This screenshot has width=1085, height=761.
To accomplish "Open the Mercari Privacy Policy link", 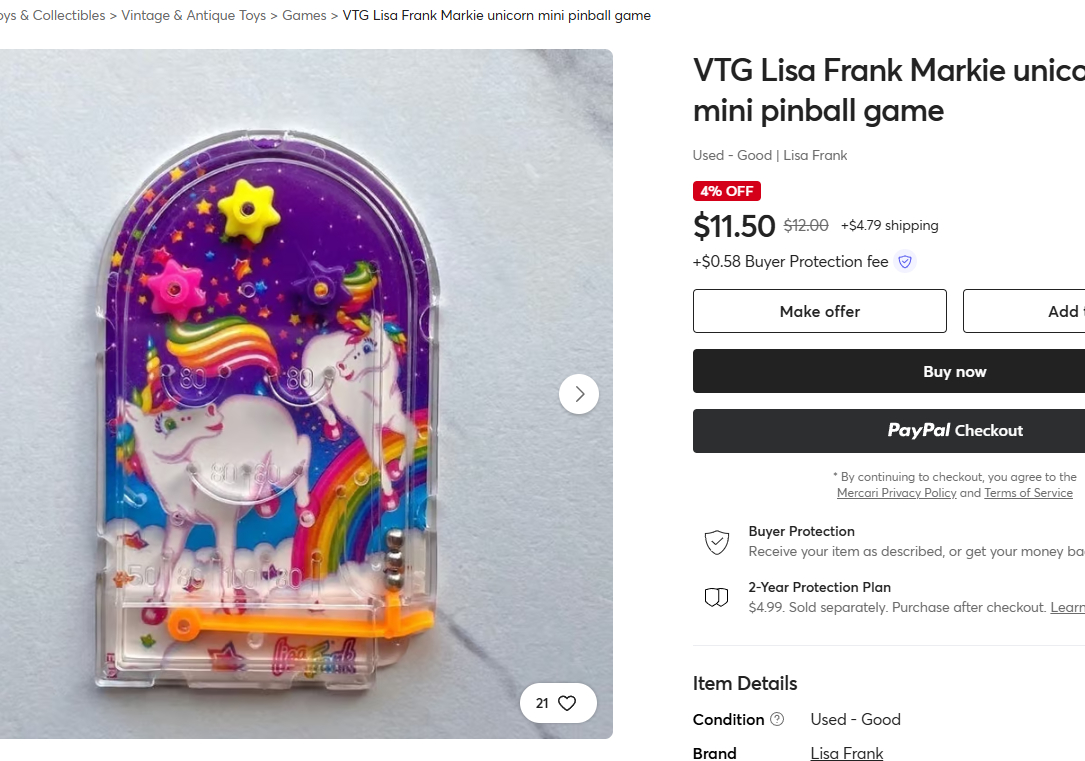I will pyautogui.click(x=896, y=493).
